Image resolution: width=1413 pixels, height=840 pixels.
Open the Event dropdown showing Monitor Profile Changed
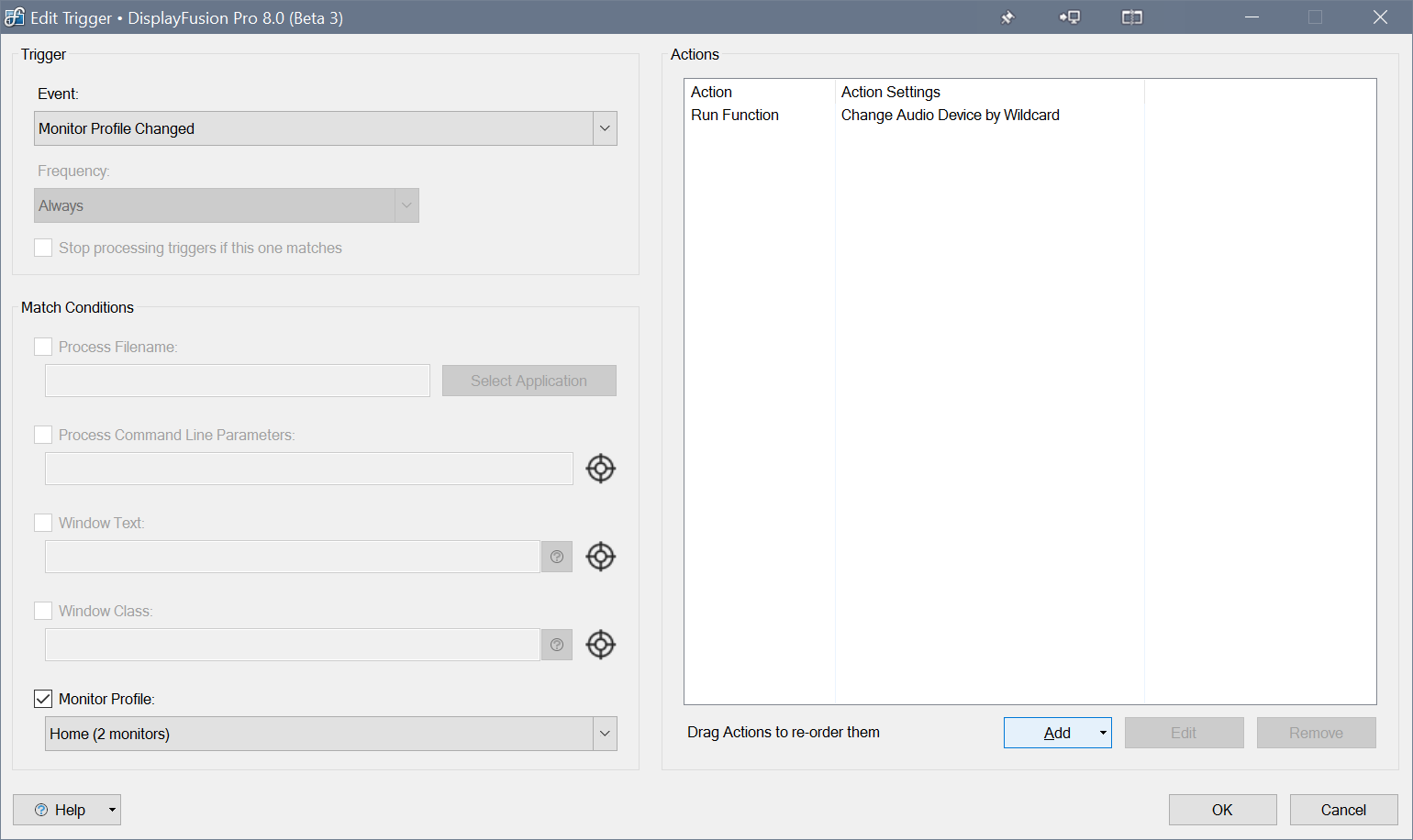click(605, 128)
